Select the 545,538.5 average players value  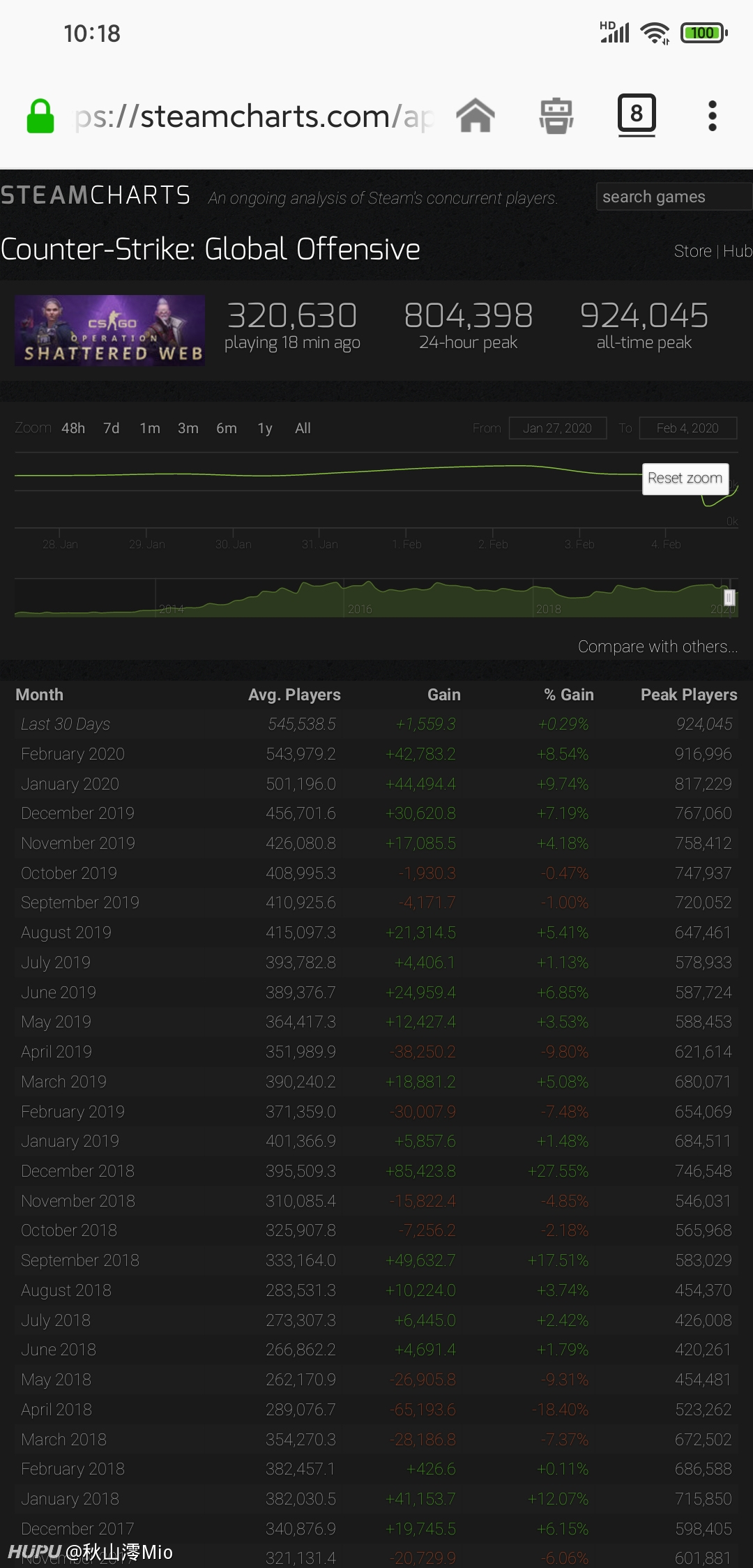302,724
